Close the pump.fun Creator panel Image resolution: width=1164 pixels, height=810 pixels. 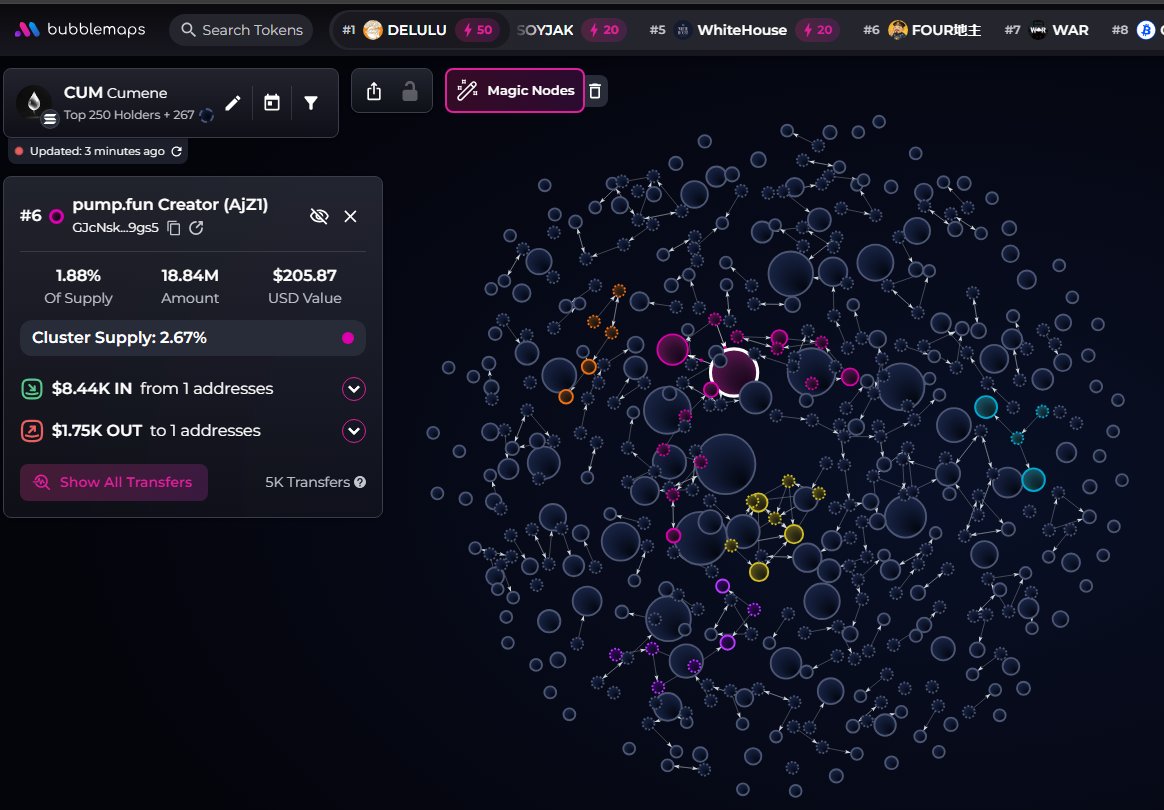(x=350, y=216)
